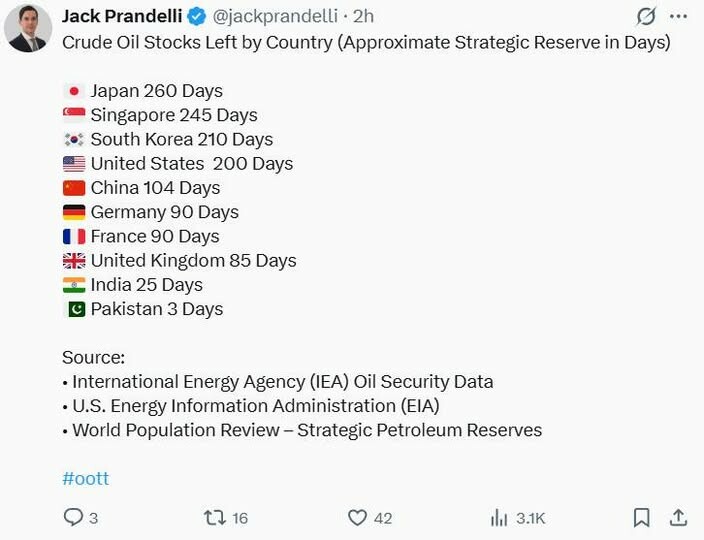Click the World Population Review source line
704x540 pixels.
(x=306, y=430)
